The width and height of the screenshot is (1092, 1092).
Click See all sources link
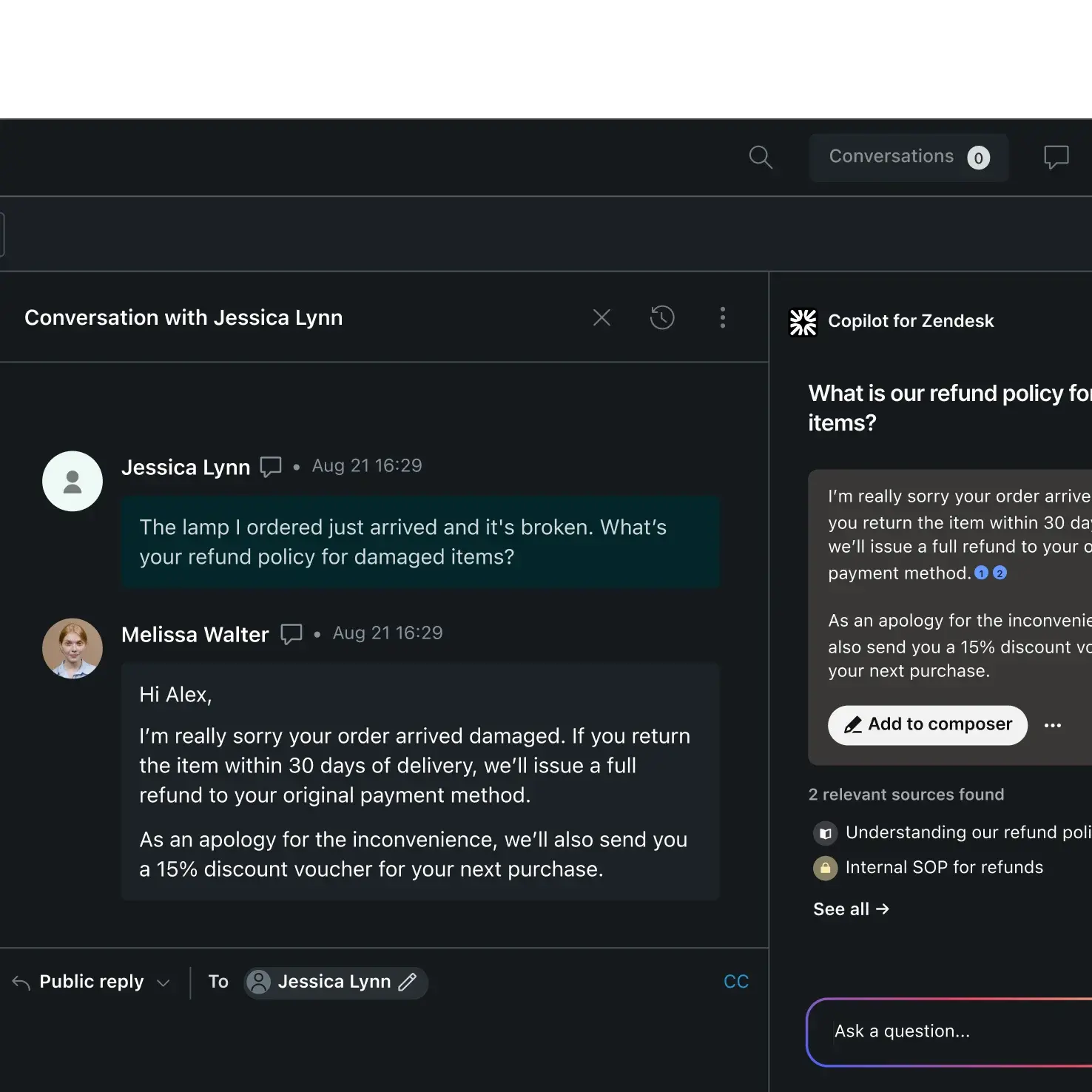[851, 909]
